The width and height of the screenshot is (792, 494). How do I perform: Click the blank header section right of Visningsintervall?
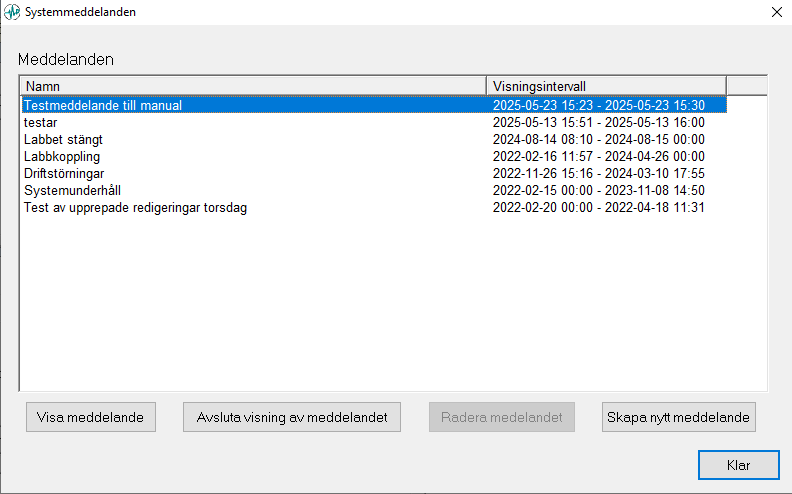click(746, 86)
